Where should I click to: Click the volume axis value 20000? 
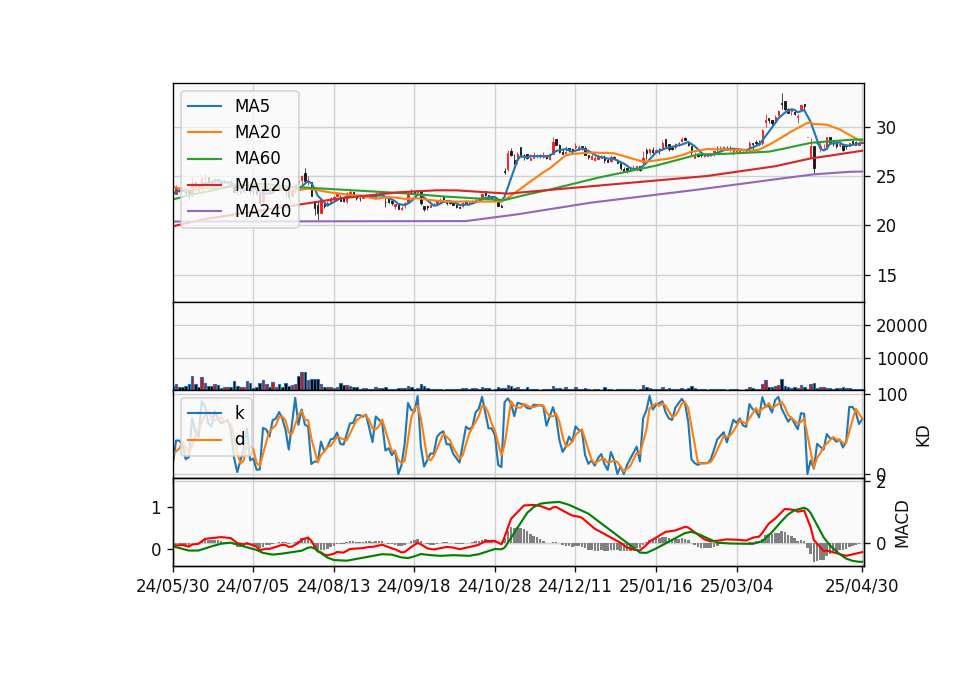[x=902, y=326]
